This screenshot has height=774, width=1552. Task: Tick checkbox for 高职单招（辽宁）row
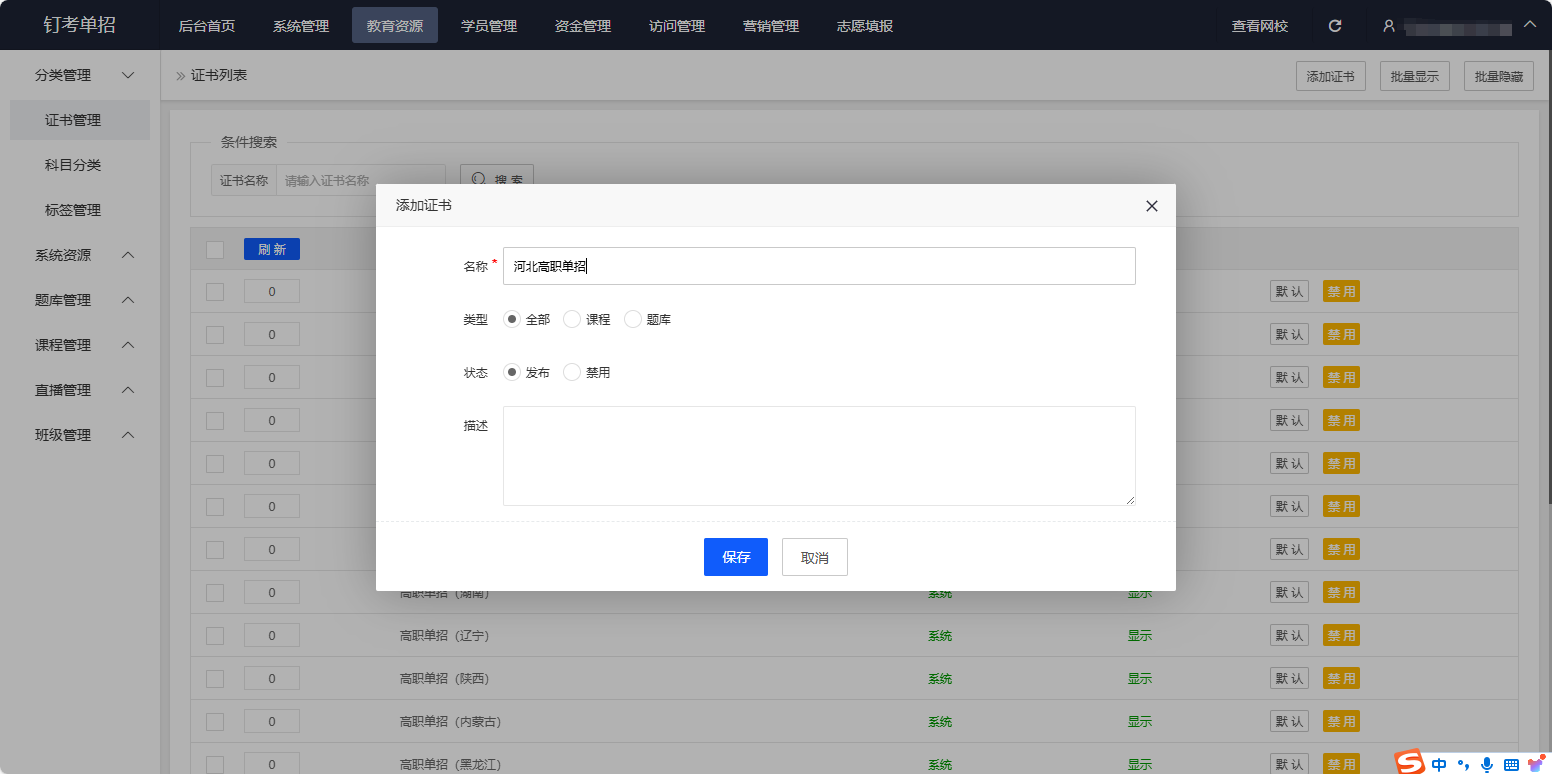pos(215,636)
